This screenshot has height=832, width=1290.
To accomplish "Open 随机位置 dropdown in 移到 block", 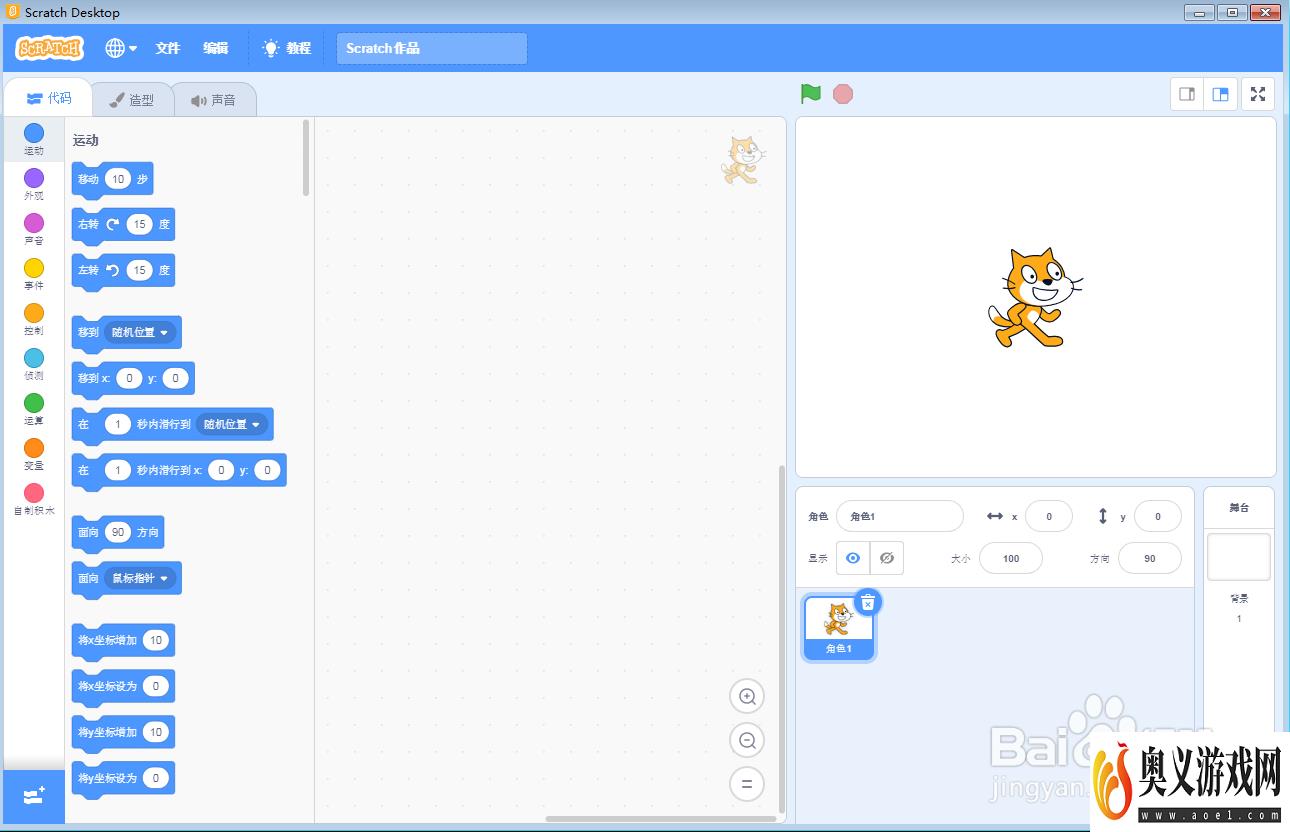I will pyautogui.click(x=141, y=332).
